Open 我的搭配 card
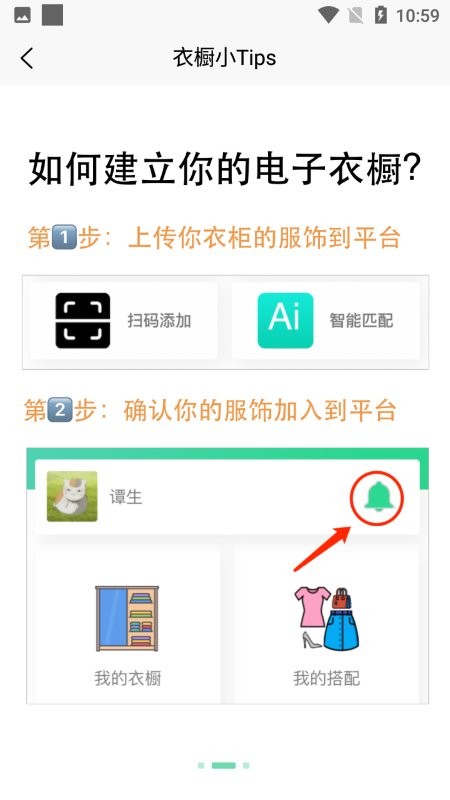This screenshot has height=800, width=450. 327,624
